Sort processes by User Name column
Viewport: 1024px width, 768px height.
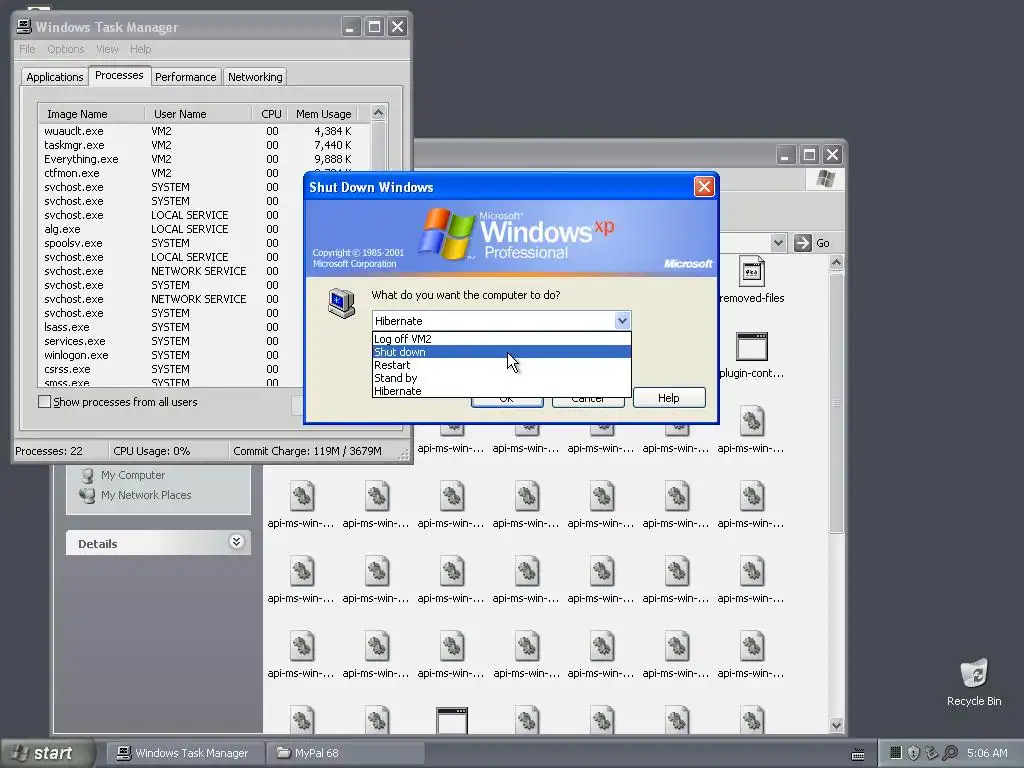[198, 114]
